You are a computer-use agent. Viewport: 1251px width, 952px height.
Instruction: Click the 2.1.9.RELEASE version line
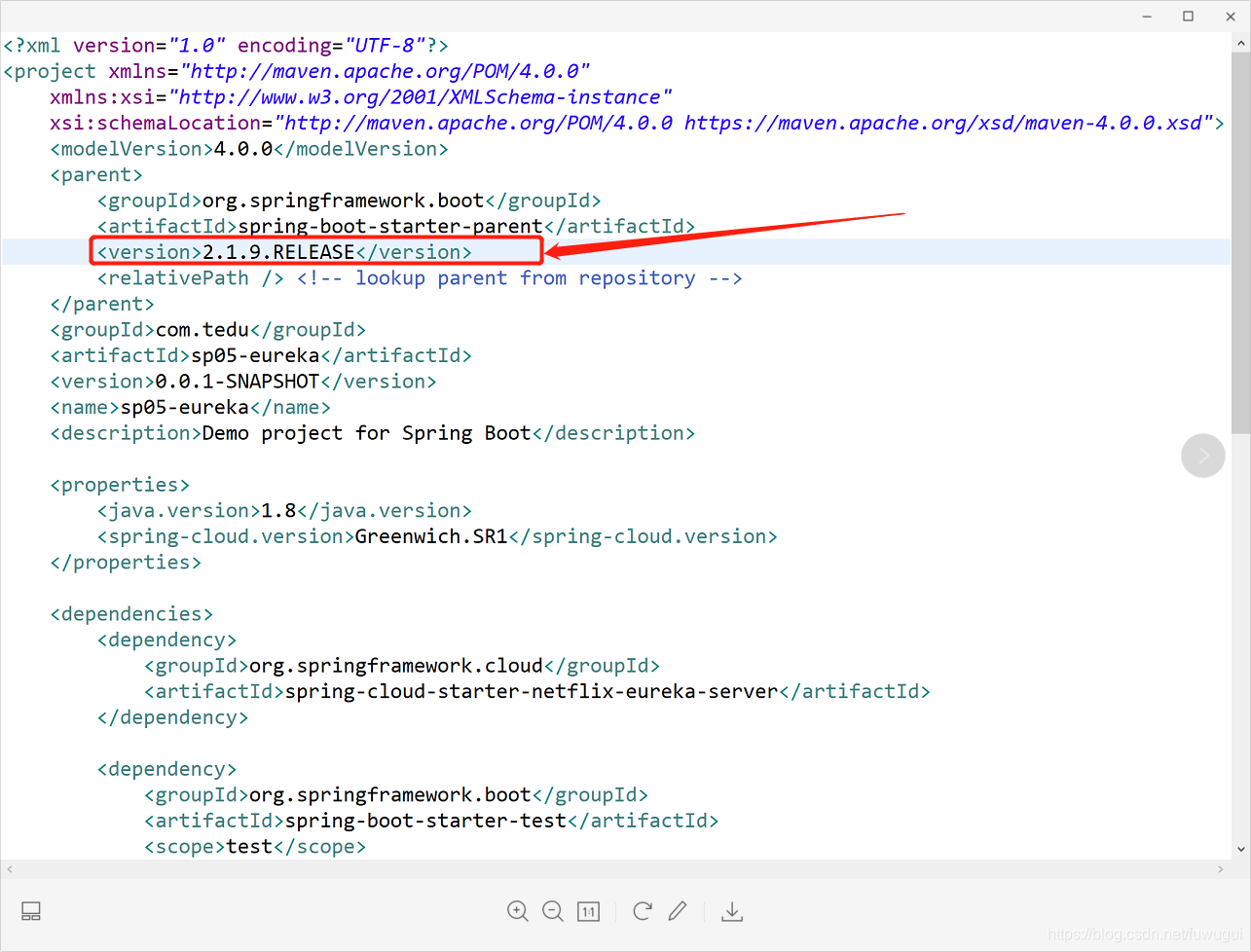pyautogui.click(x=284, y=252)
